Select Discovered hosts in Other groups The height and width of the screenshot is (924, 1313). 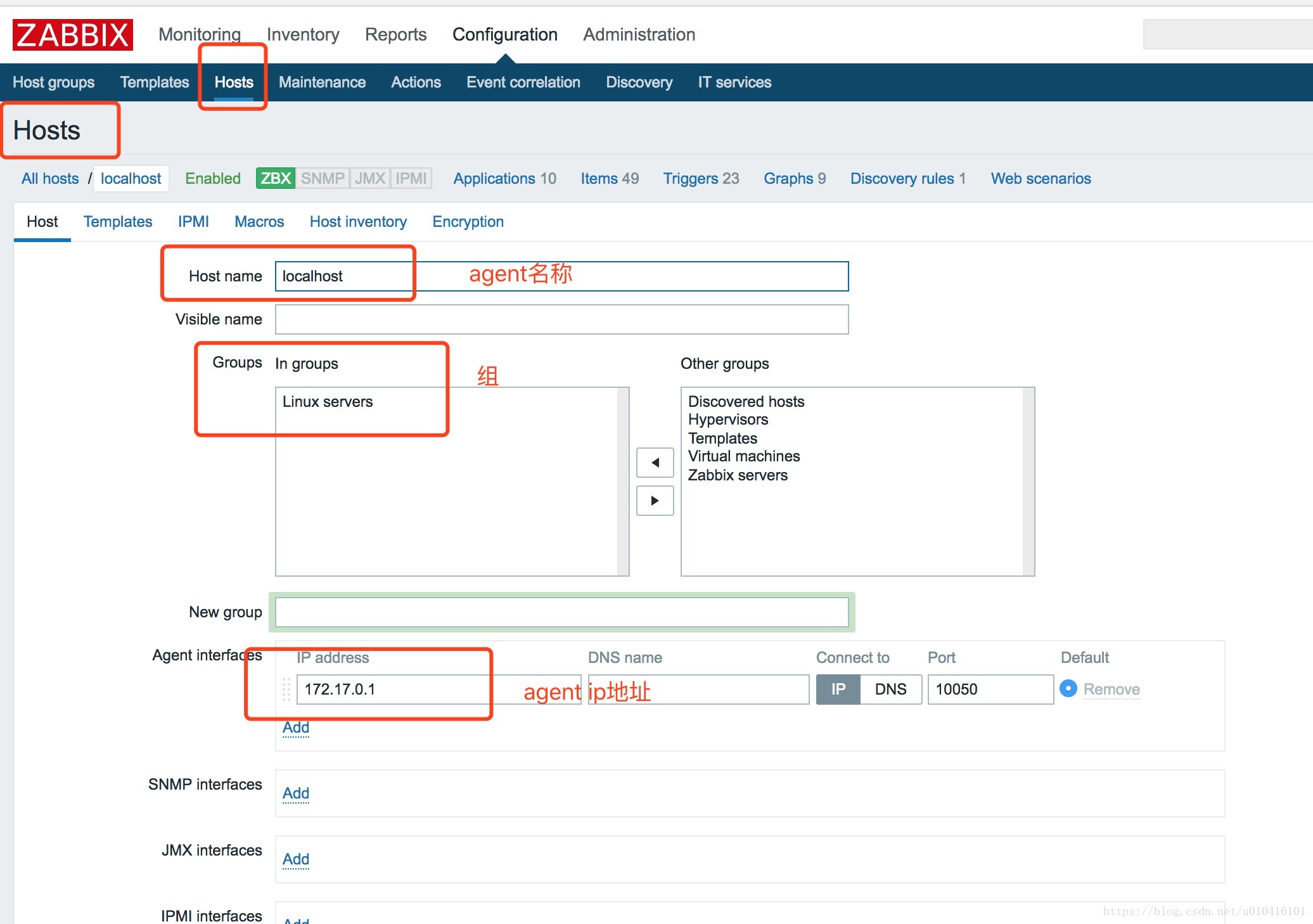pyautogui.click(x=746, y=402)
